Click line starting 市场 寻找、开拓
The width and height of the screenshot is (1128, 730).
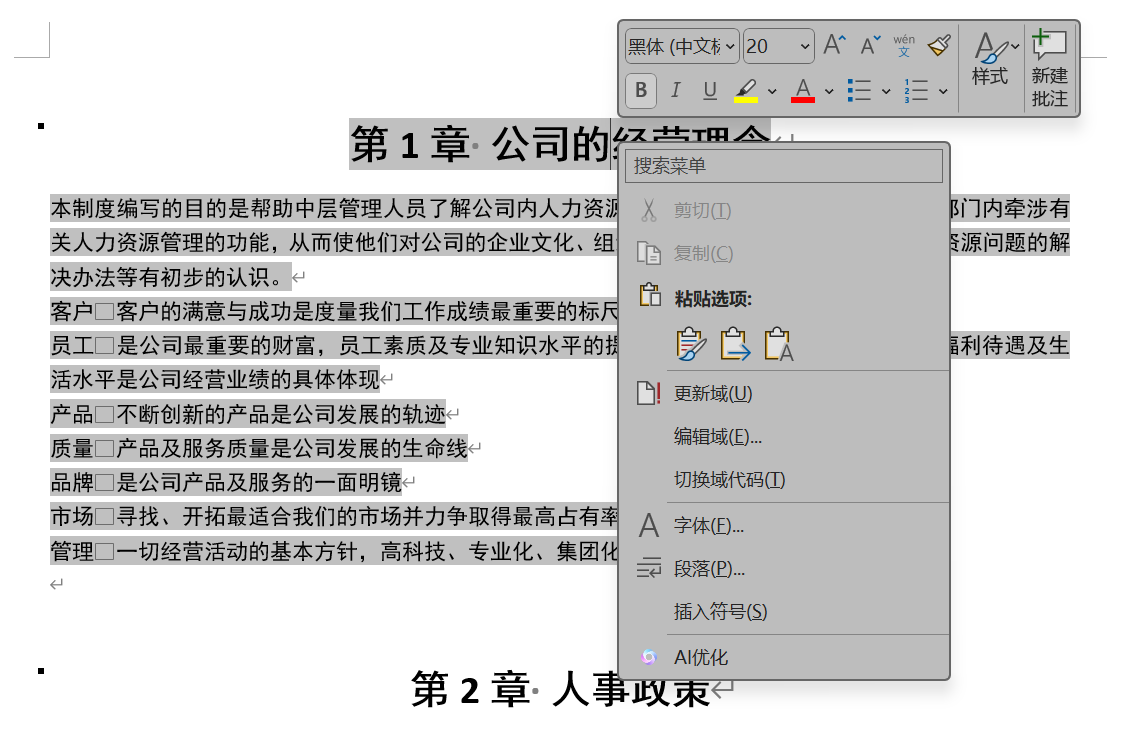[334, 516]
